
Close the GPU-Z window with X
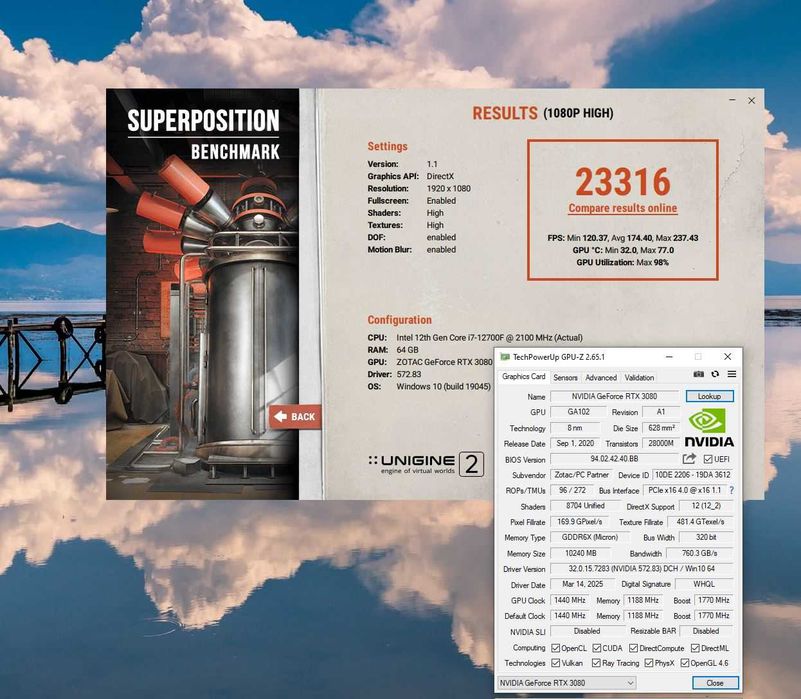click(727, 356)
